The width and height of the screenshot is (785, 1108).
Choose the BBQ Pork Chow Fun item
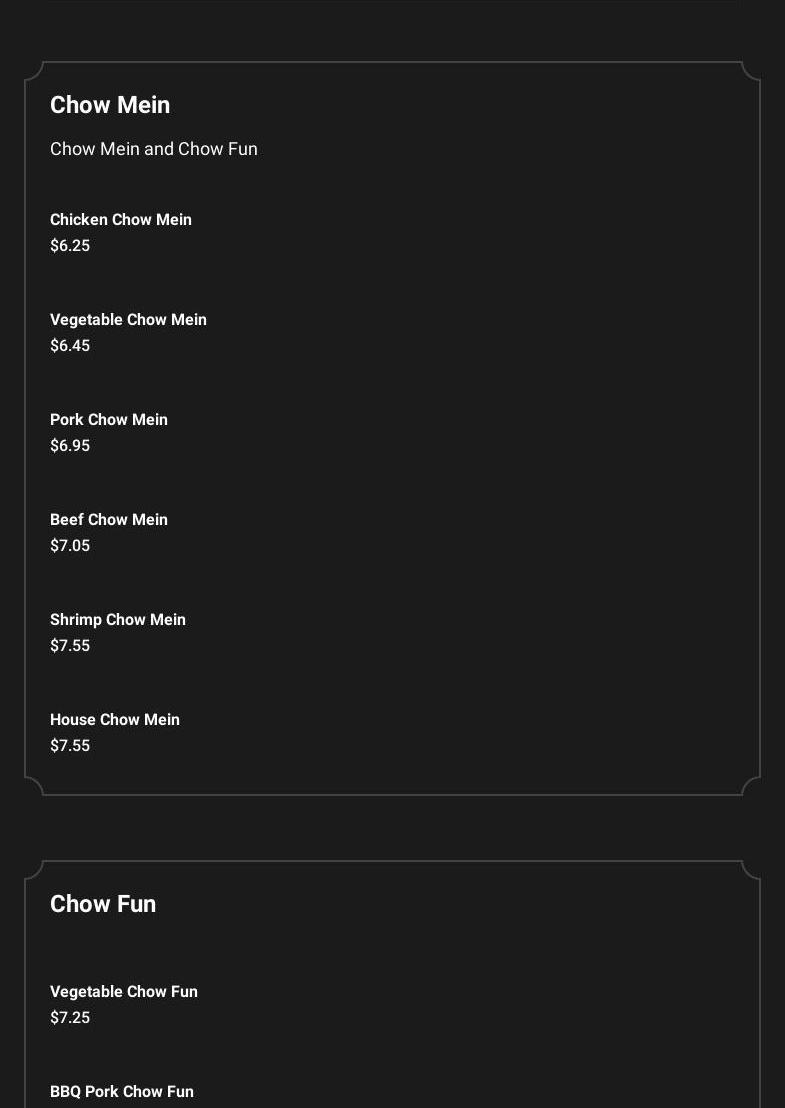click(x=122, y=1092)
